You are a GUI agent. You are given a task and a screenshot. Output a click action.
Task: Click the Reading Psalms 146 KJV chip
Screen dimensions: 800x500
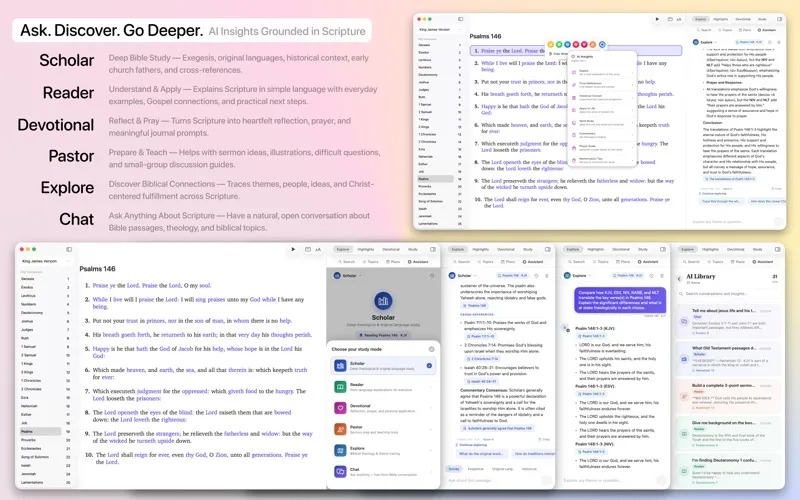click(383, 335)
